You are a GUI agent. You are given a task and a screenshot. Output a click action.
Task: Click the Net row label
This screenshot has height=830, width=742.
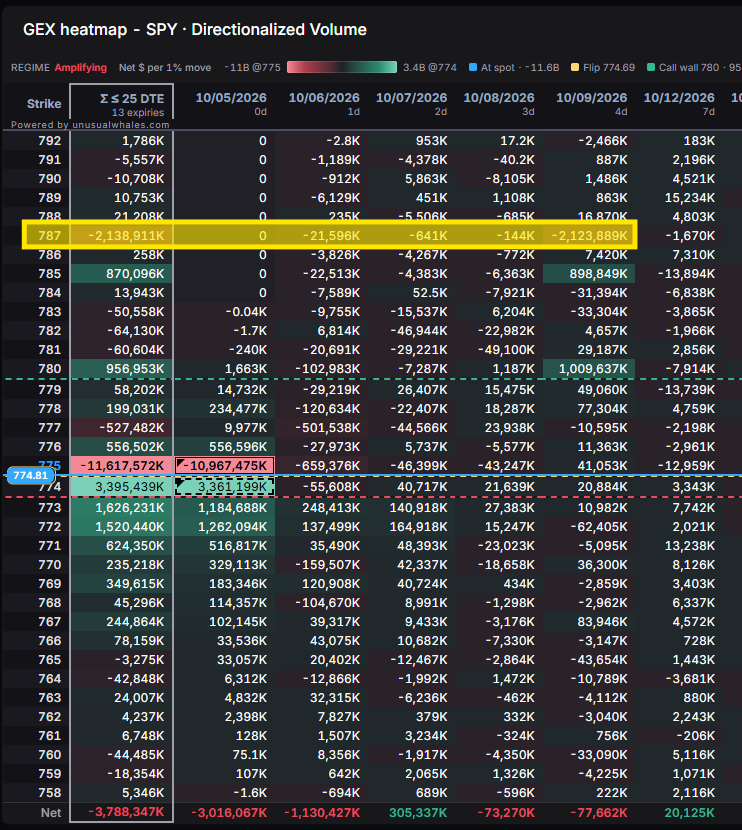pos(51,813)
